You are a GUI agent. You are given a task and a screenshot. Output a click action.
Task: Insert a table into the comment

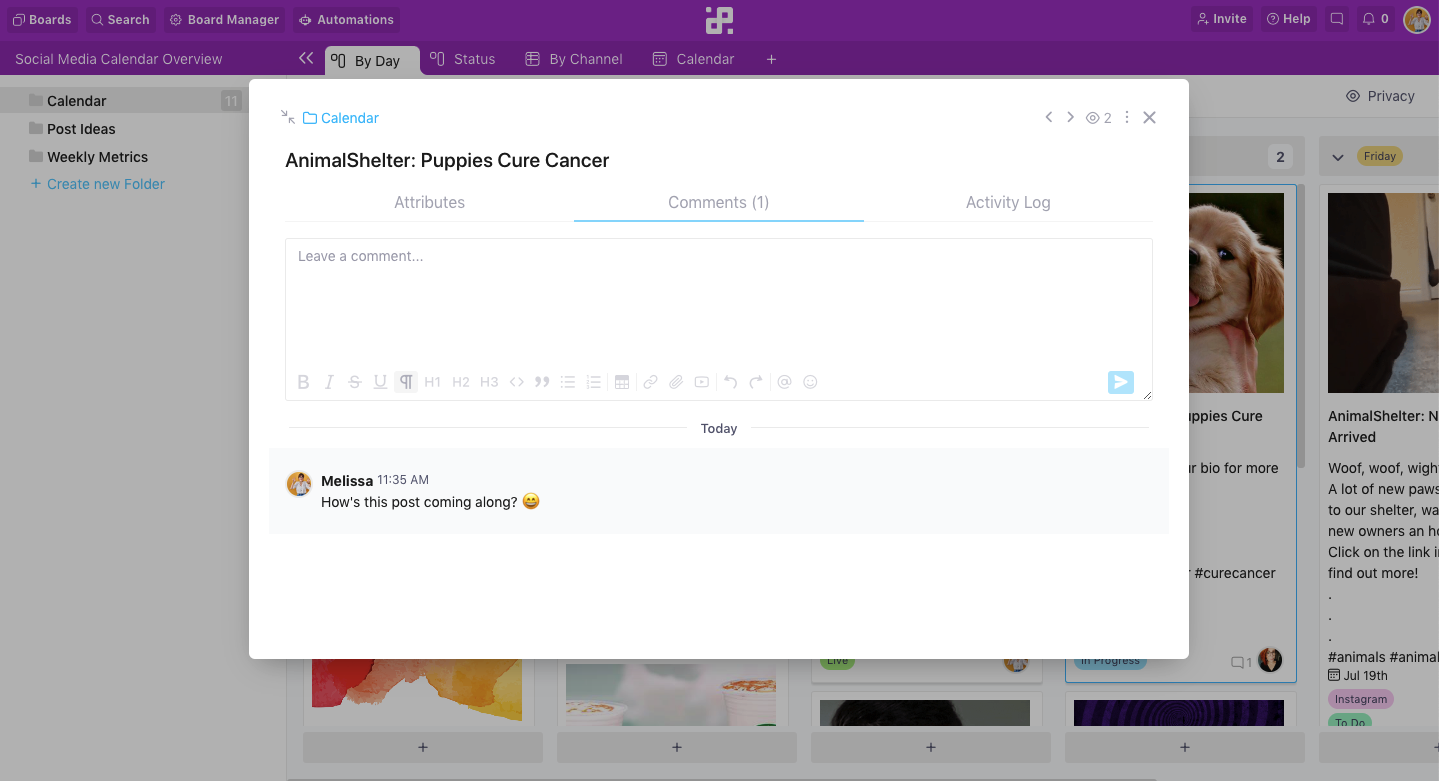(x=622, y=381)
